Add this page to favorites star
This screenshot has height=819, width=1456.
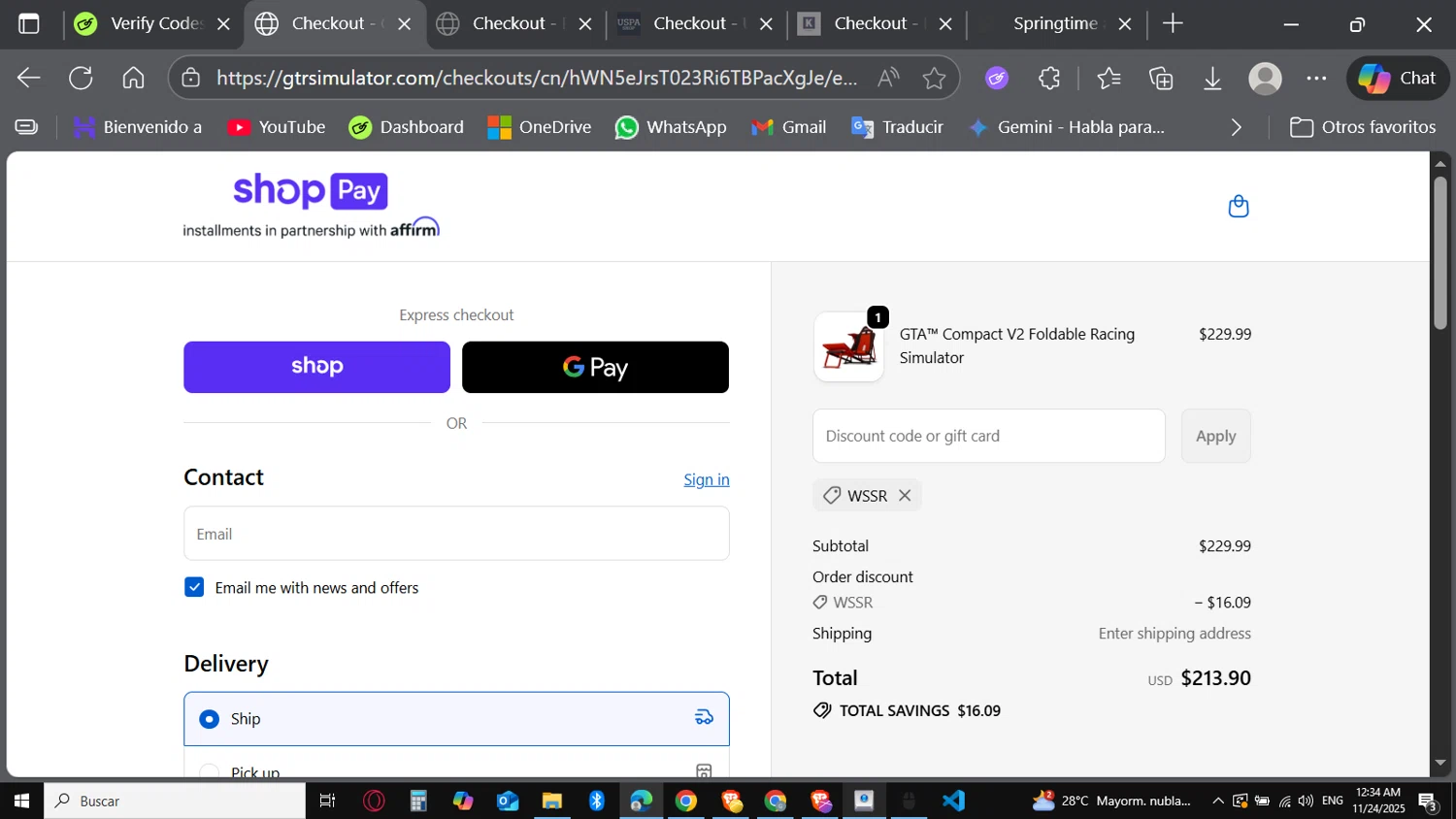tap(934, 78)
